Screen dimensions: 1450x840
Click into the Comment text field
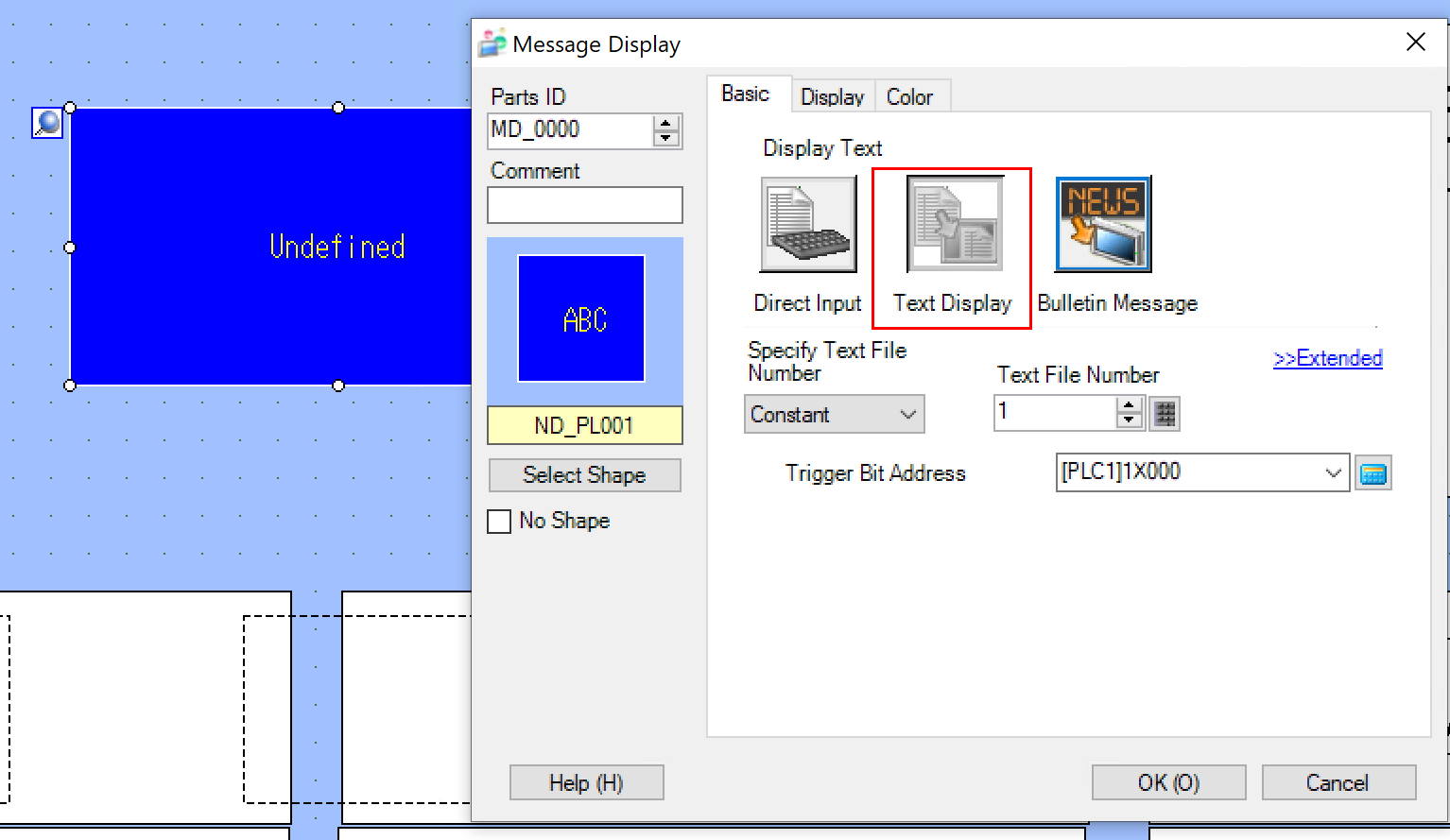[x=585, y=205]
